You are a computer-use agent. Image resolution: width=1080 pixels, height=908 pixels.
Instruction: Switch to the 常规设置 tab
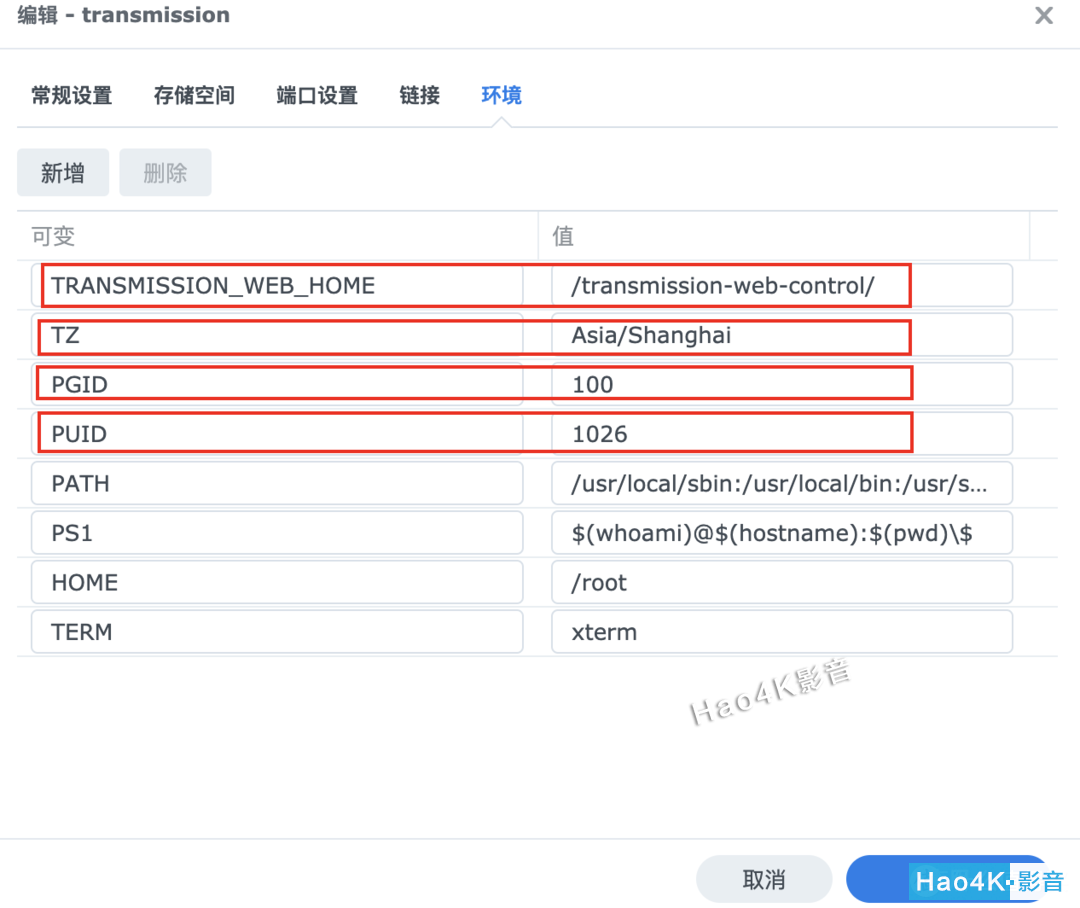pos(72,95)
